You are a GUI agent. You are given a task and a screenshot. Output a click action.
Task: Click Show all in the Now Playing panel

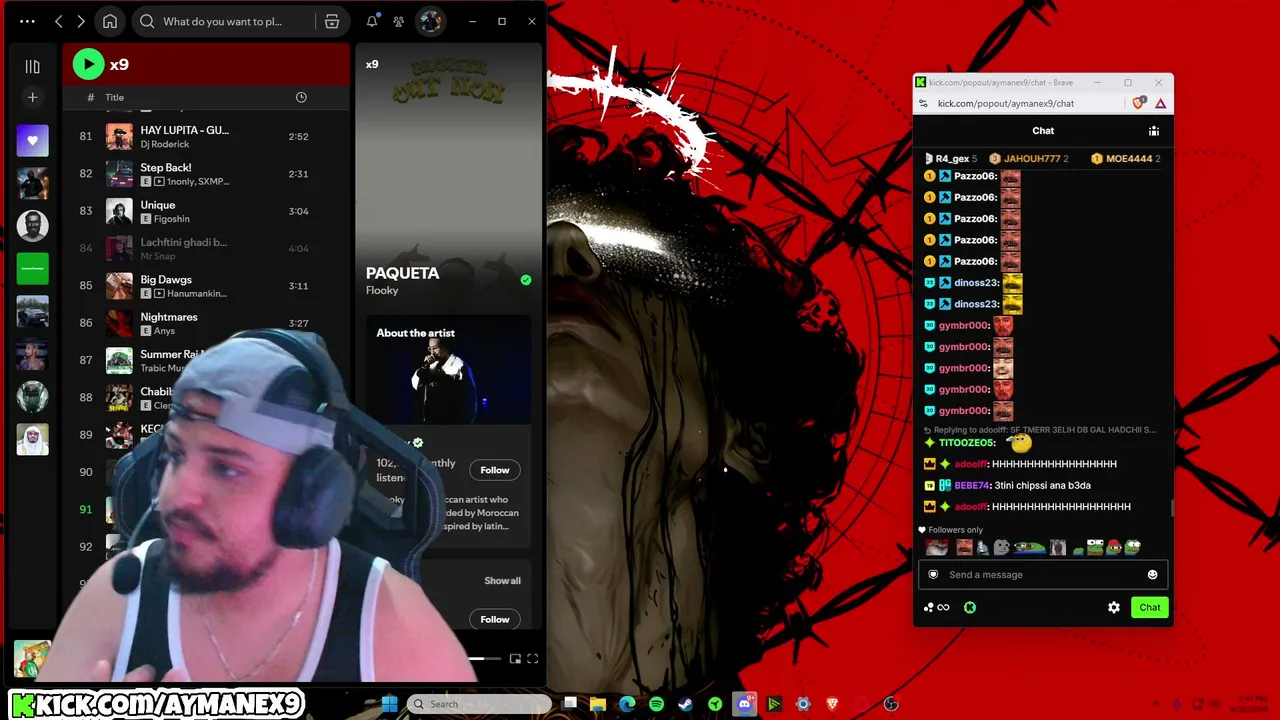coord(502,581)
